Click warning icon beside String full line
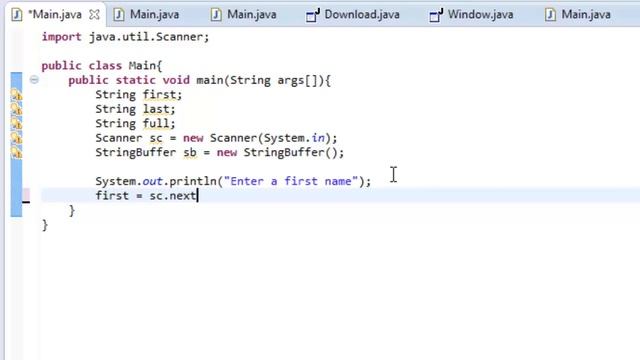 pos(16,123)
